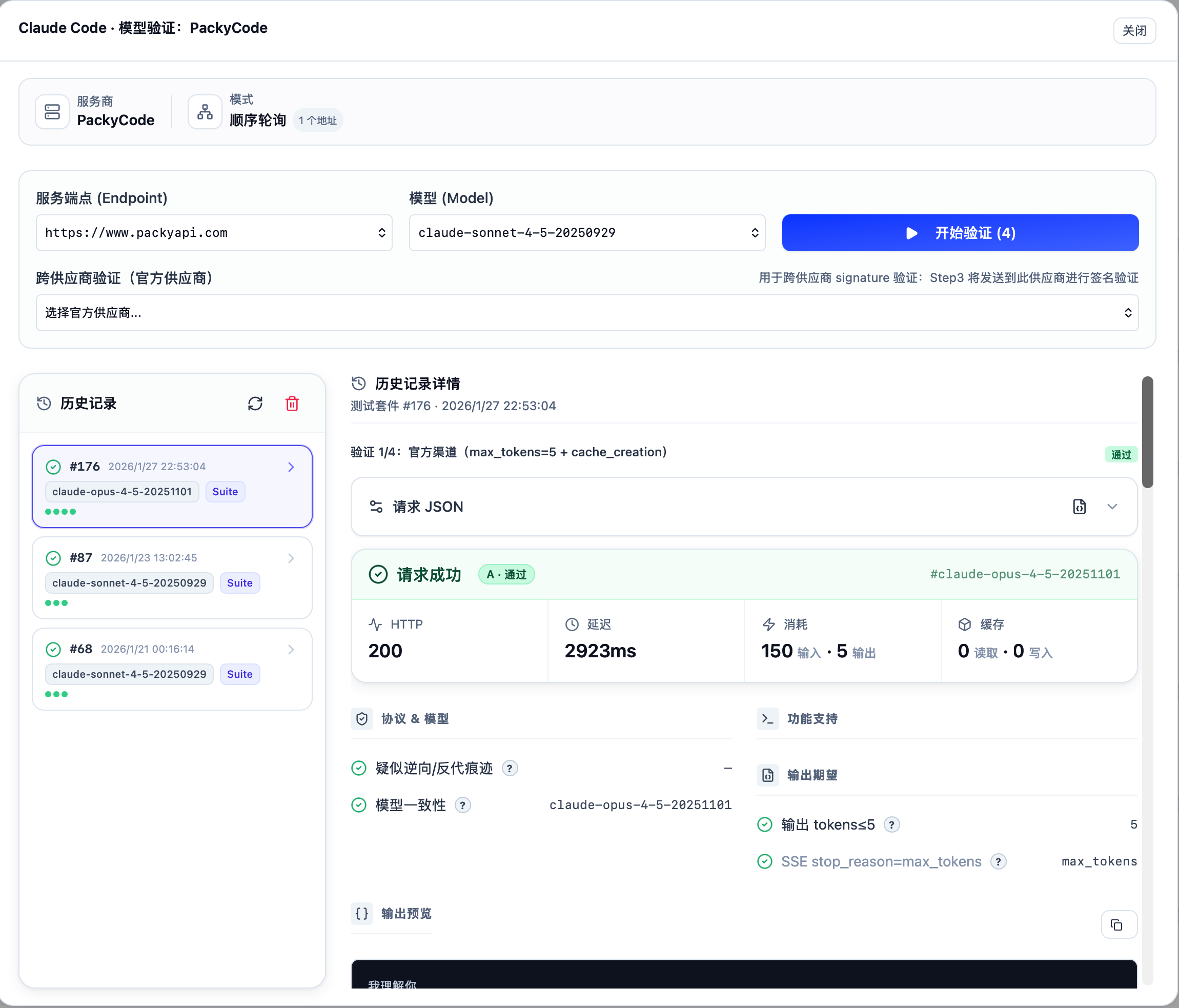
Task: Click the A · 通过 grade badge
Action: 506,574
